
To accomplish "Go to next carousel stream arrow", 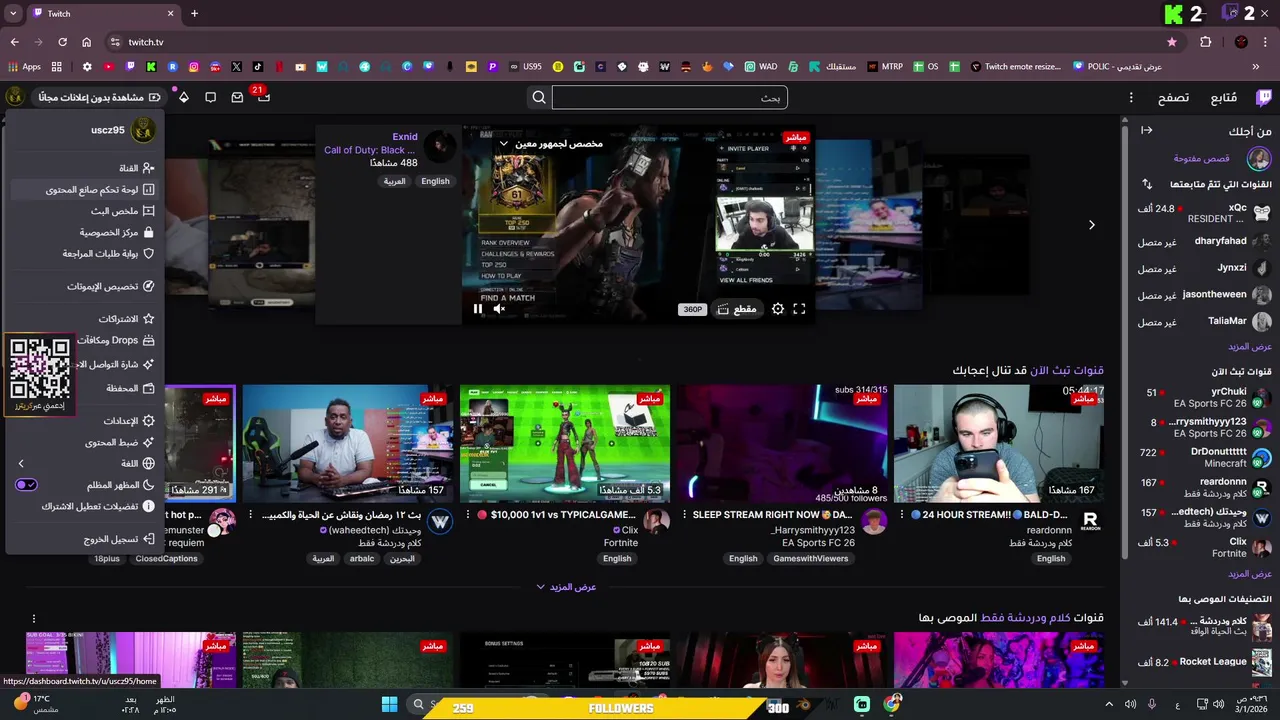I will (1091, 225).
